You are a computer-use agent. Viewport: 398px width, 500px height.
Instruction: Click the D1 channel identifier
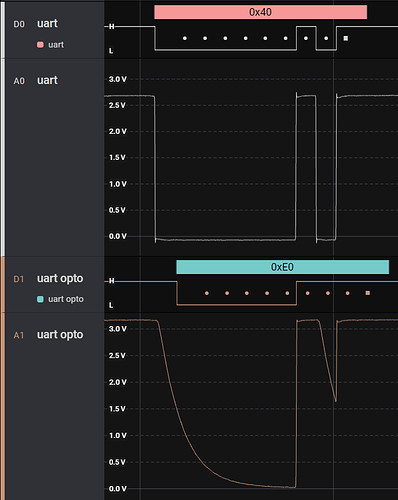(x=19, y=279)
